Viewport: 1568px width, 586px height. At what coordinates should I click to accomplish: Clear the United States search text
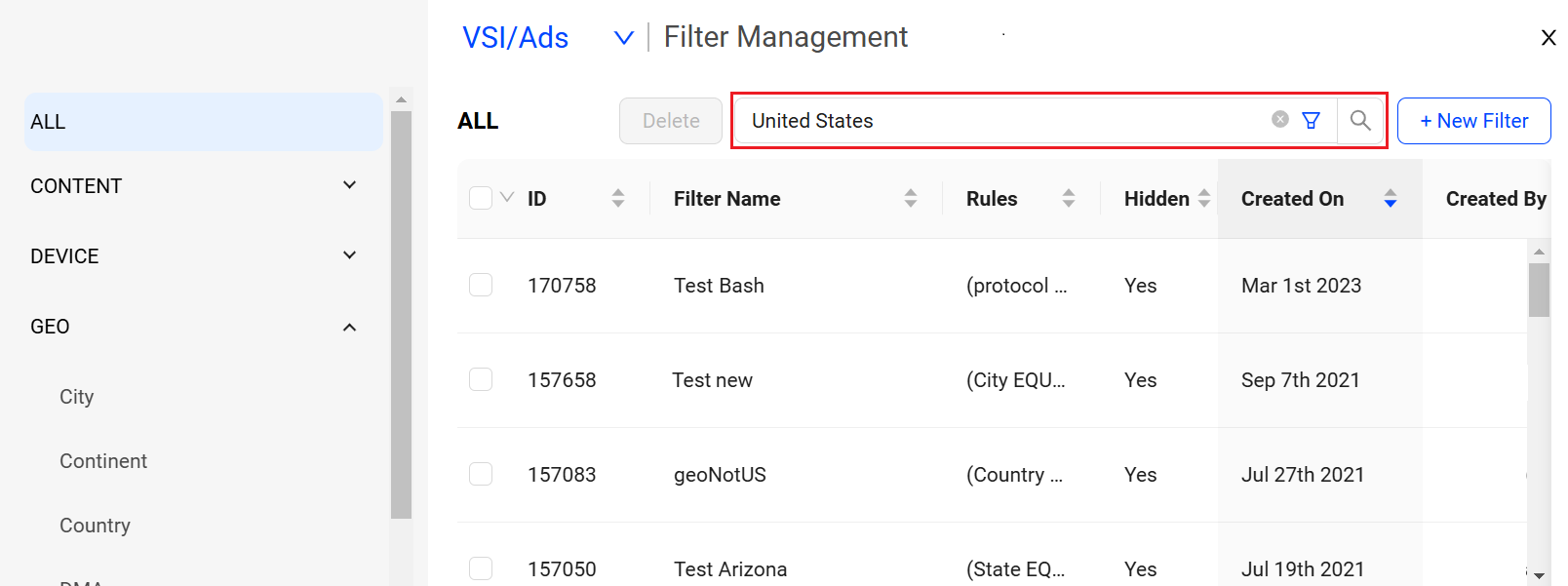click(x=1280, y=119)
